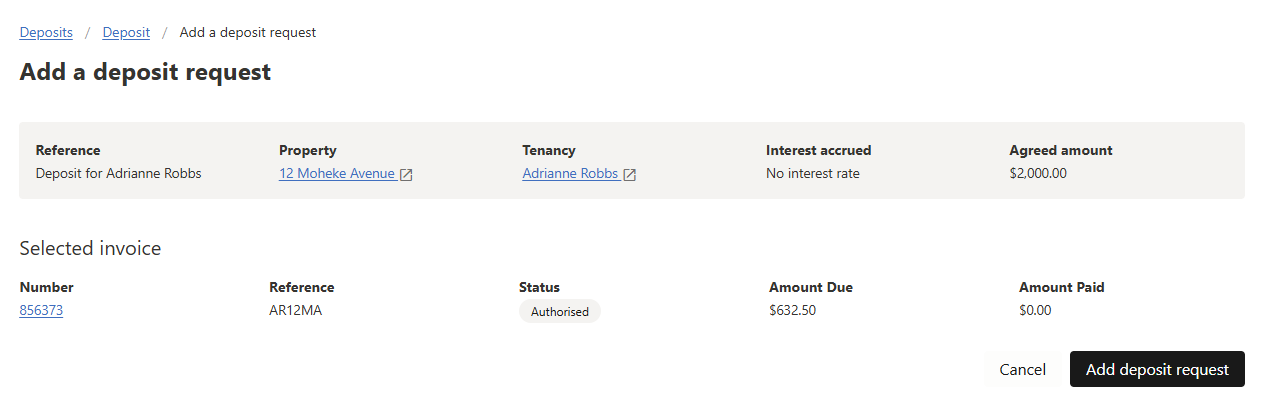Go to Deposits breadcrumb link
The width and height of the screenshot is (1266, 412).
click(x=46, y=33)
